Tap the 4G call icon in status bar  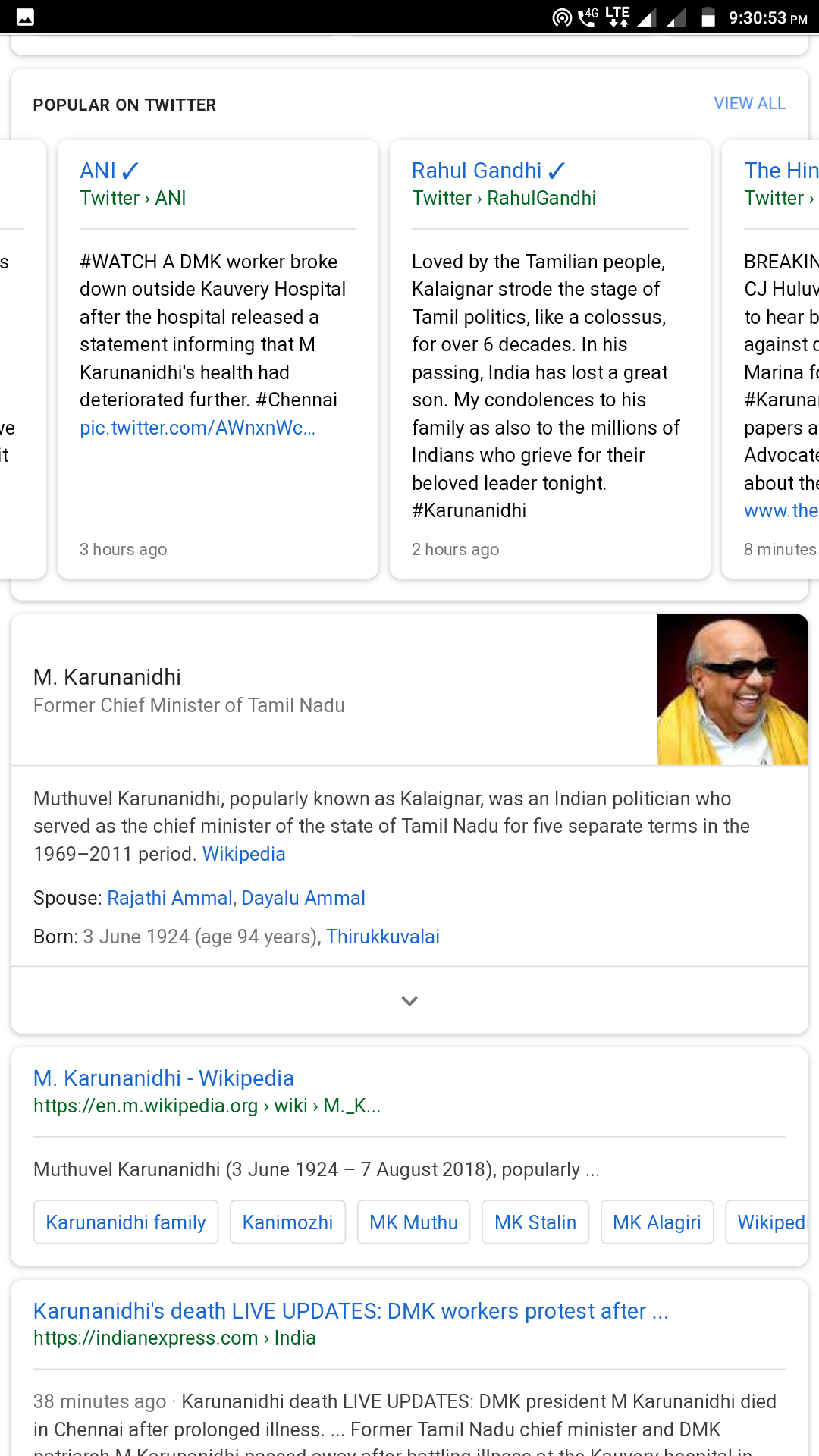[x=588, y=17]
